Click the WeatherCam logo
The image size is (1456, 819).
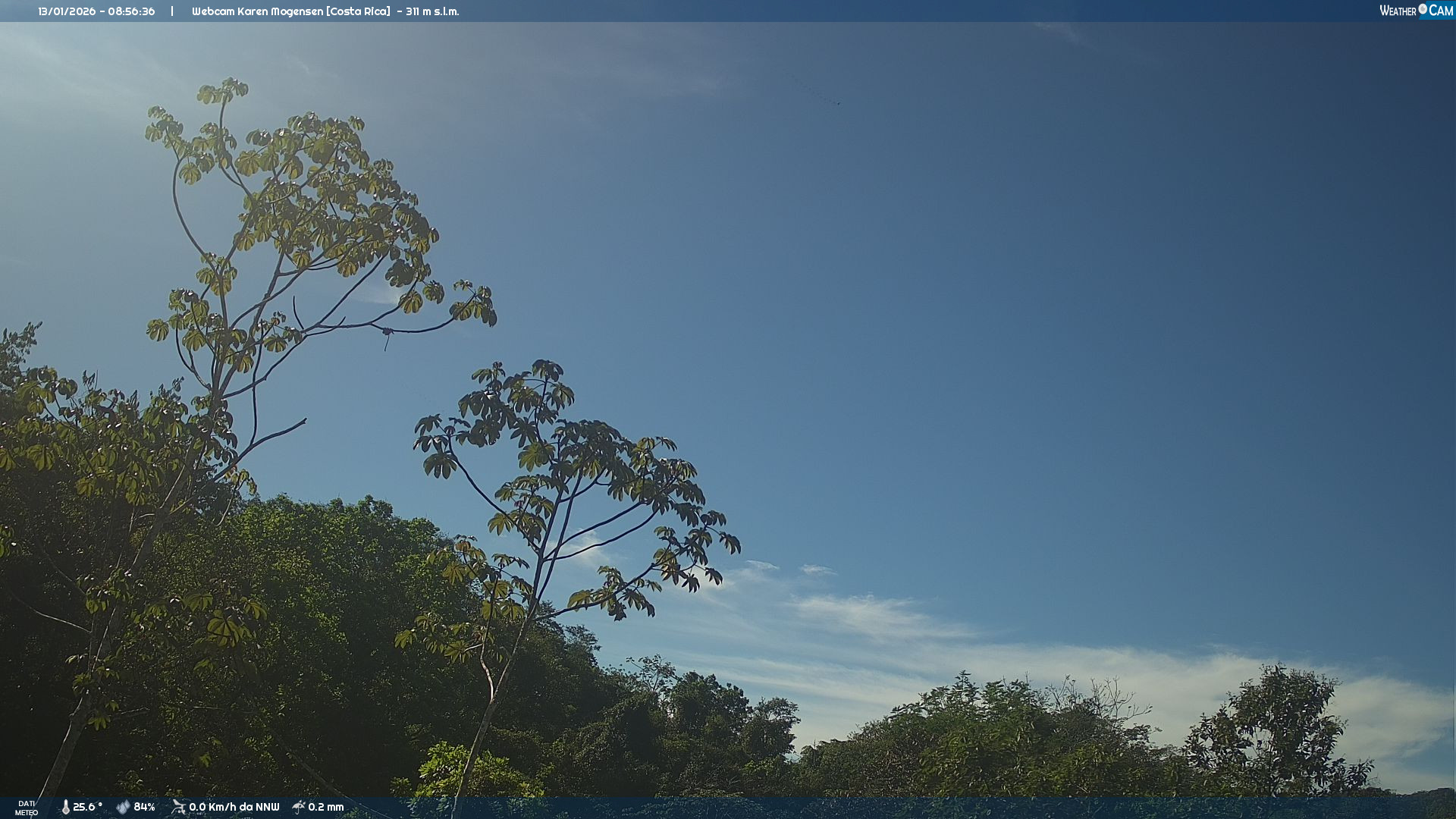pos(1416,11)
